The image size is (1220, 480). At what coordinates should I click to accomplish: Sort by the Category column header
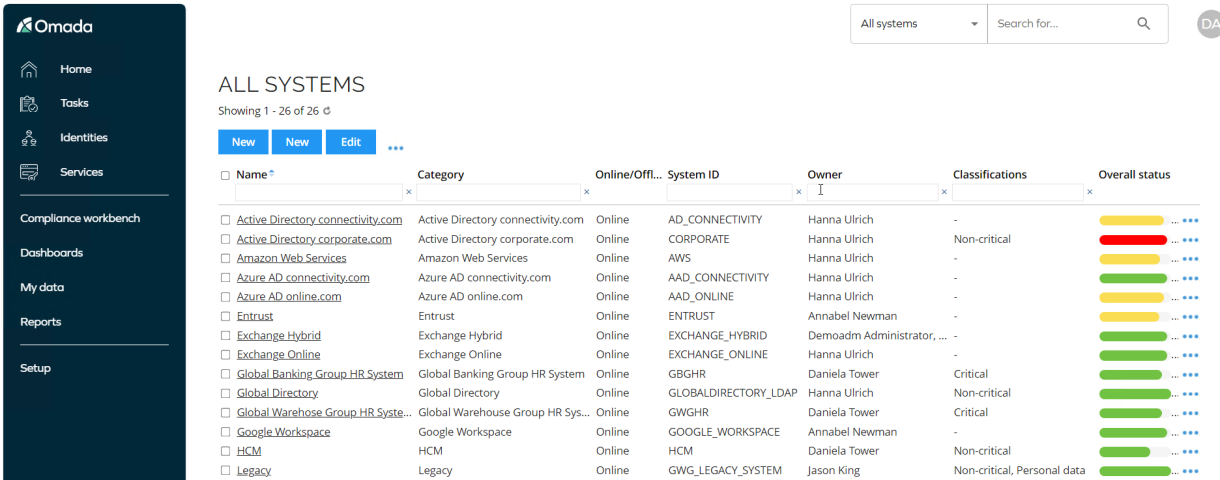441,174
